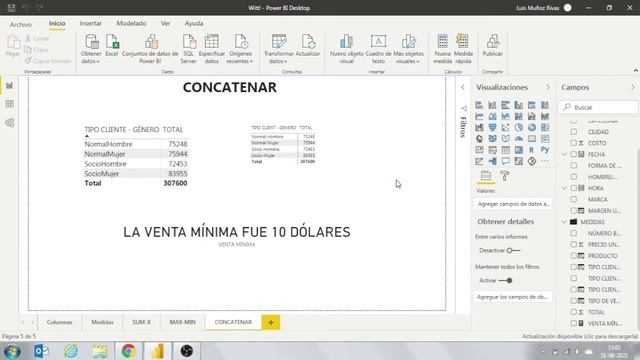Viewport: 640px width, 360px height.
Task: Select the Python visual icon
Action: coord(544,150)
